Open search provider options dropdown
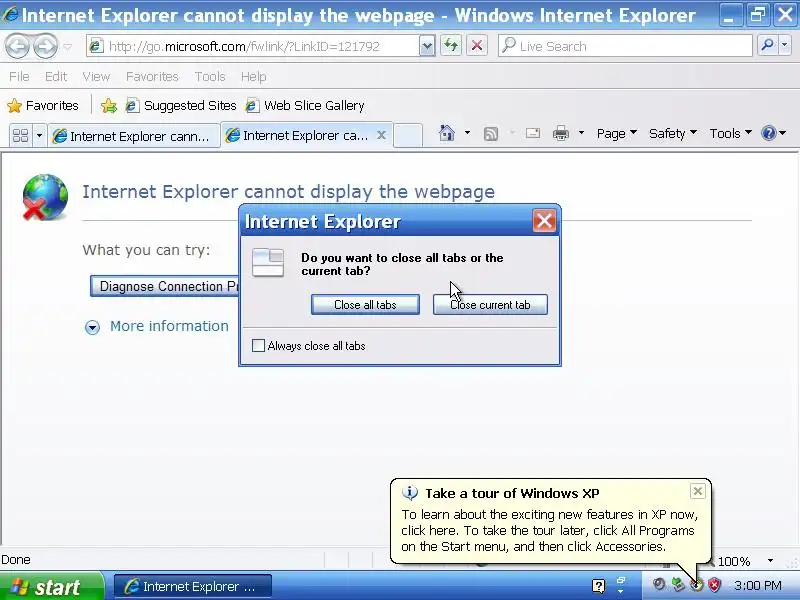Screen dimensions: 800x600 click(x=785, y=46)
